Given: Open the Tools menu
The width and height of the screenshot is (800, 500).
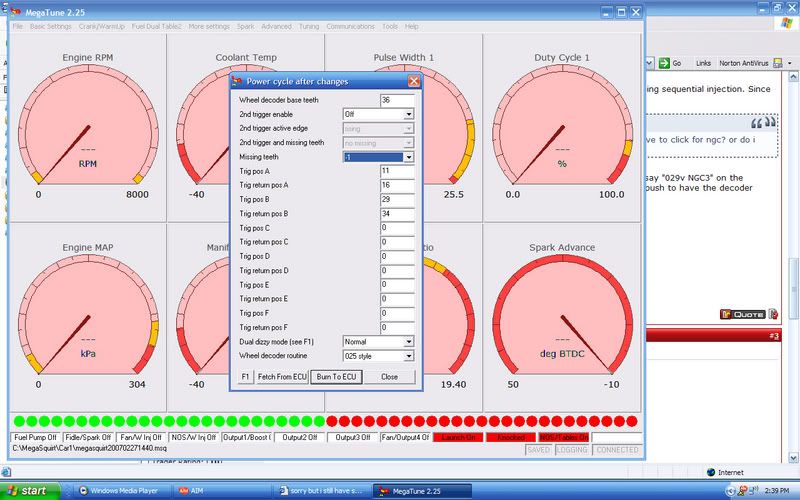Looking at the screenshot, I should pos(390,27).
